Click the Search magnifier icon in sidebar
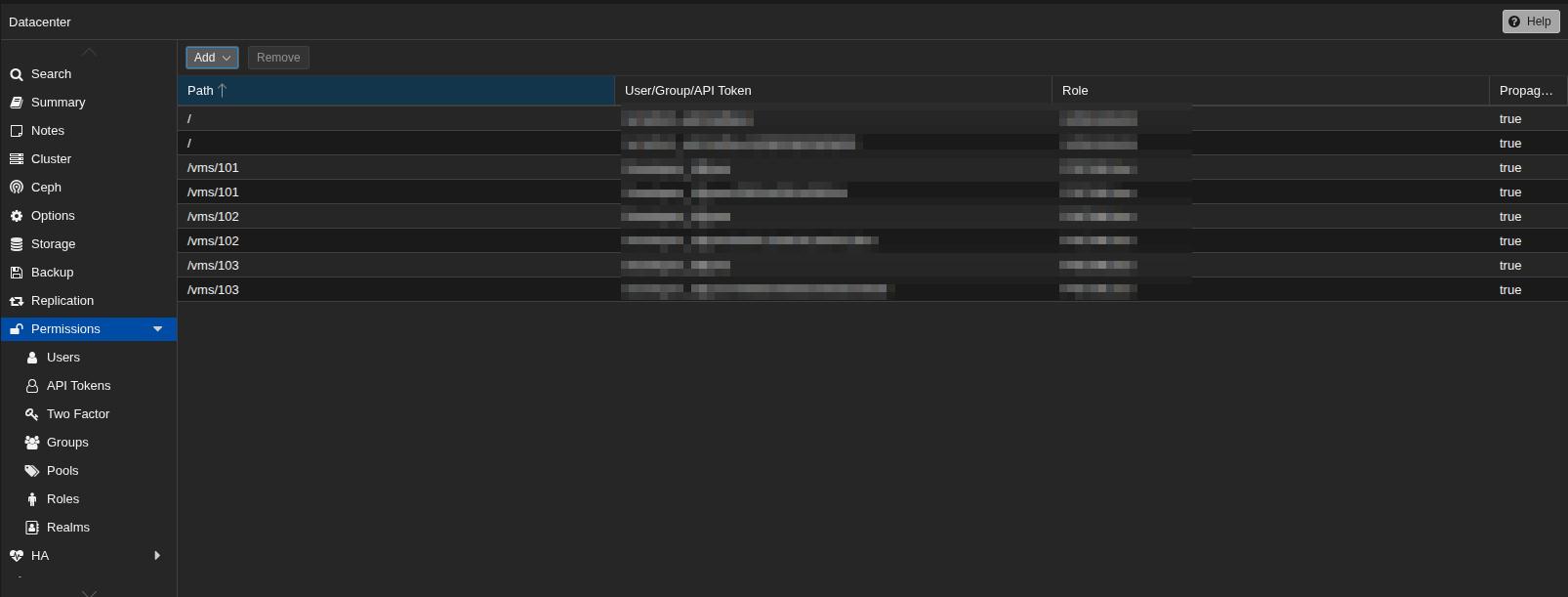Image resolution: width=1568 pixels, height=597 pixels. pos(17,74)
